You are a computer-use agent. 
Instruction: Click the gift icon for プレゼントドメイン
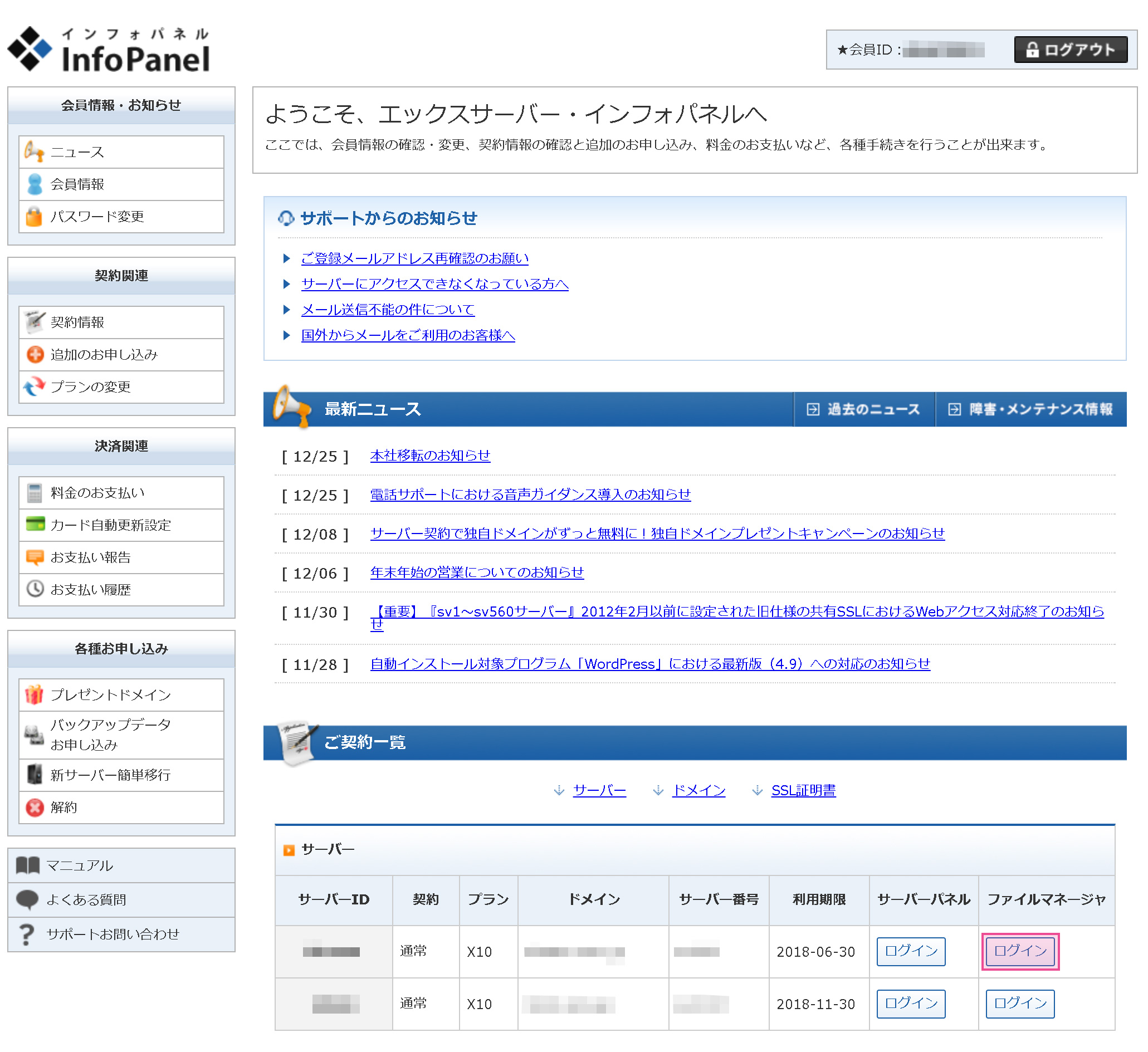coord(34,696)
